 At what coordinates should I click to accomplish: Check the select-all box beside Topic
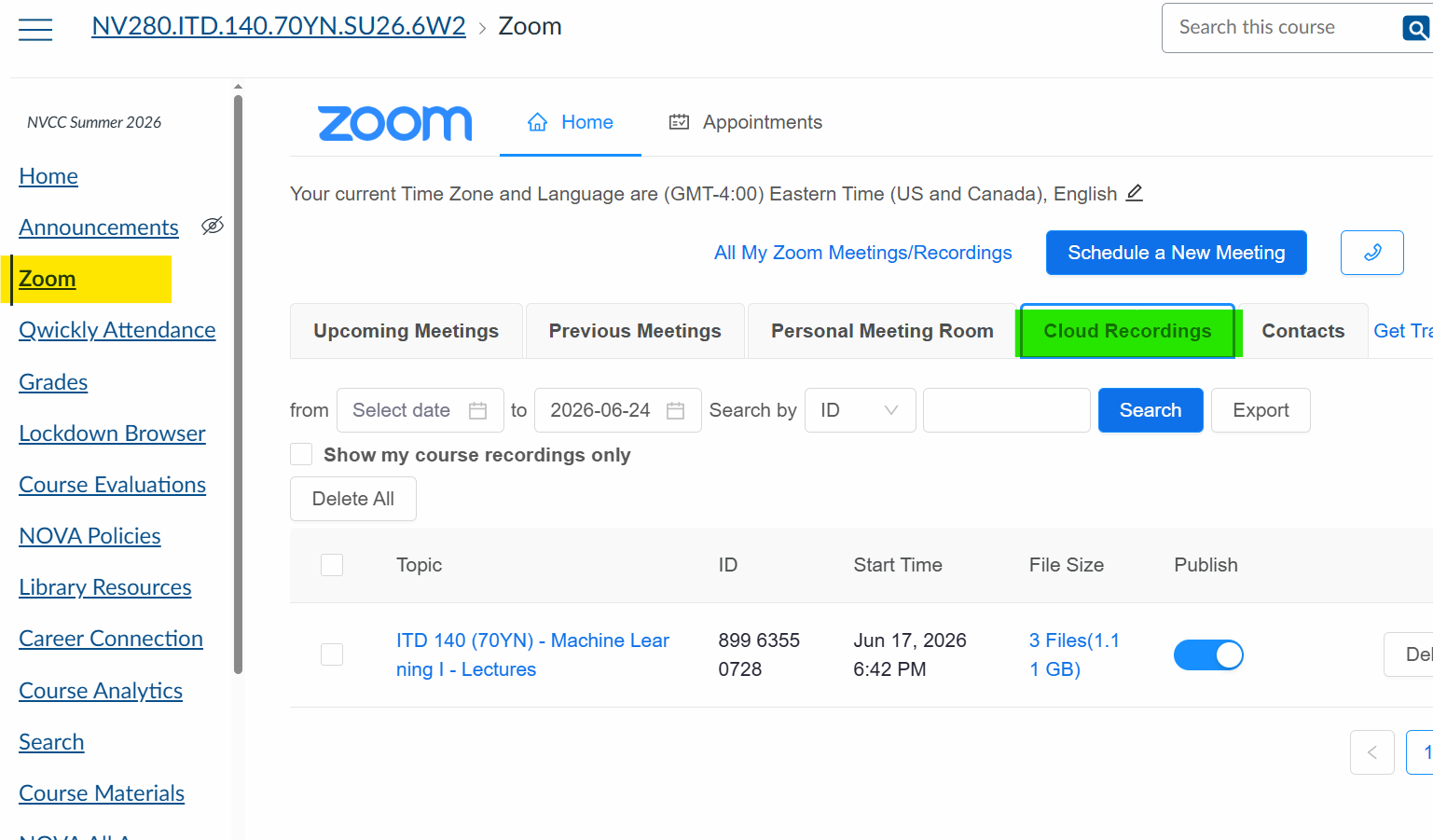pos(332,565)
